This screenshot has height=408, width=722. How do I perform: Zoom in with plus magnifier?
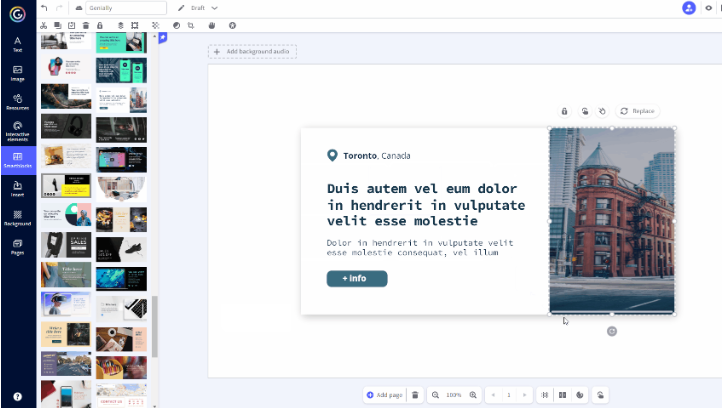(x=473, y=395)
